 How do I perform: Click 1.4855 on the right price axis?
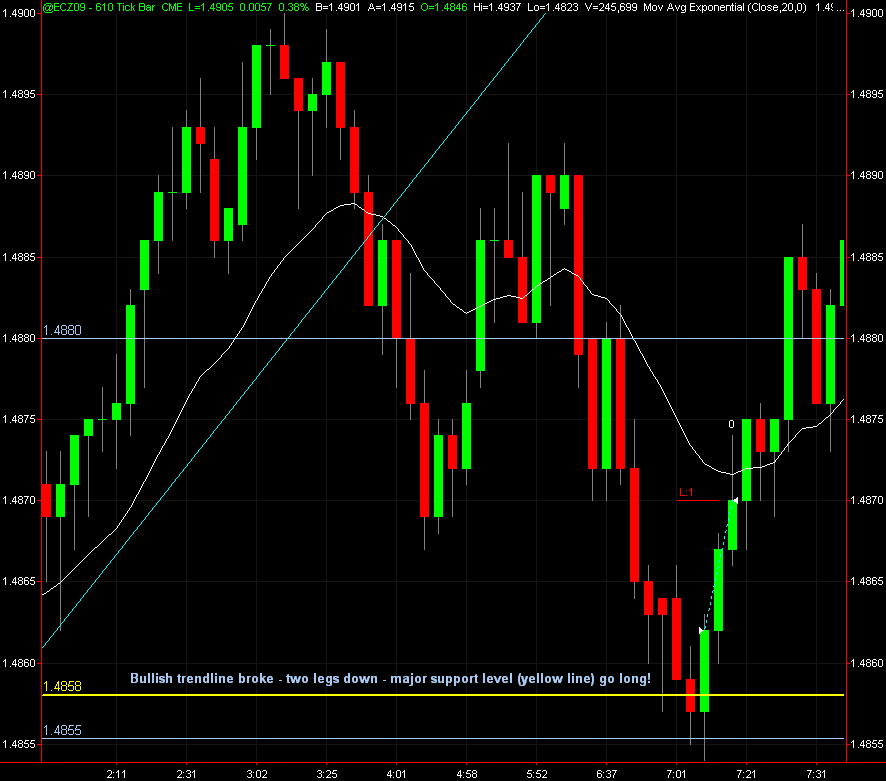click(x=867, y=744)
